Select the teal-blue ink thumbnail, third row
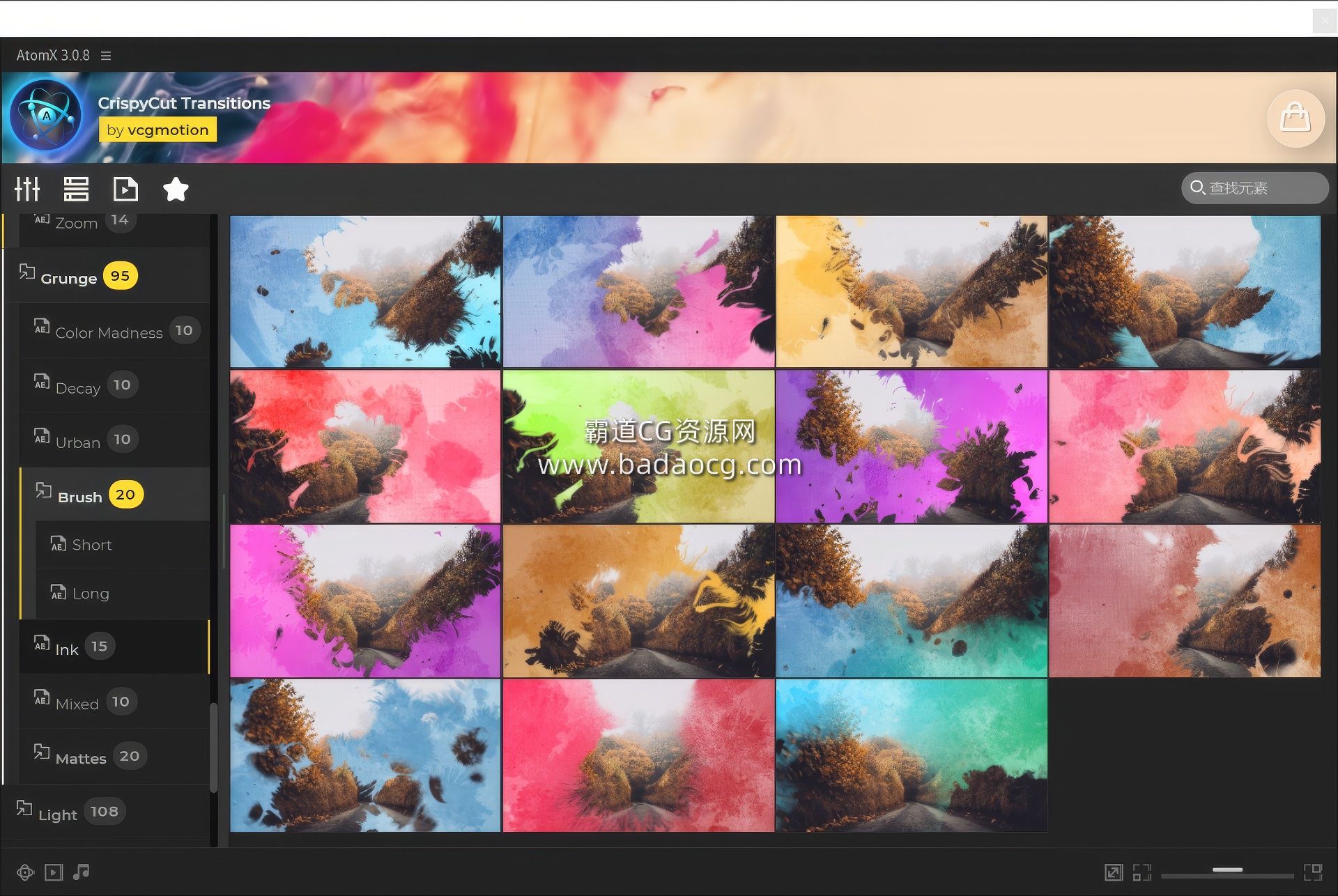This screenshot has height=896, width=1338. click(x=912, y=601)
